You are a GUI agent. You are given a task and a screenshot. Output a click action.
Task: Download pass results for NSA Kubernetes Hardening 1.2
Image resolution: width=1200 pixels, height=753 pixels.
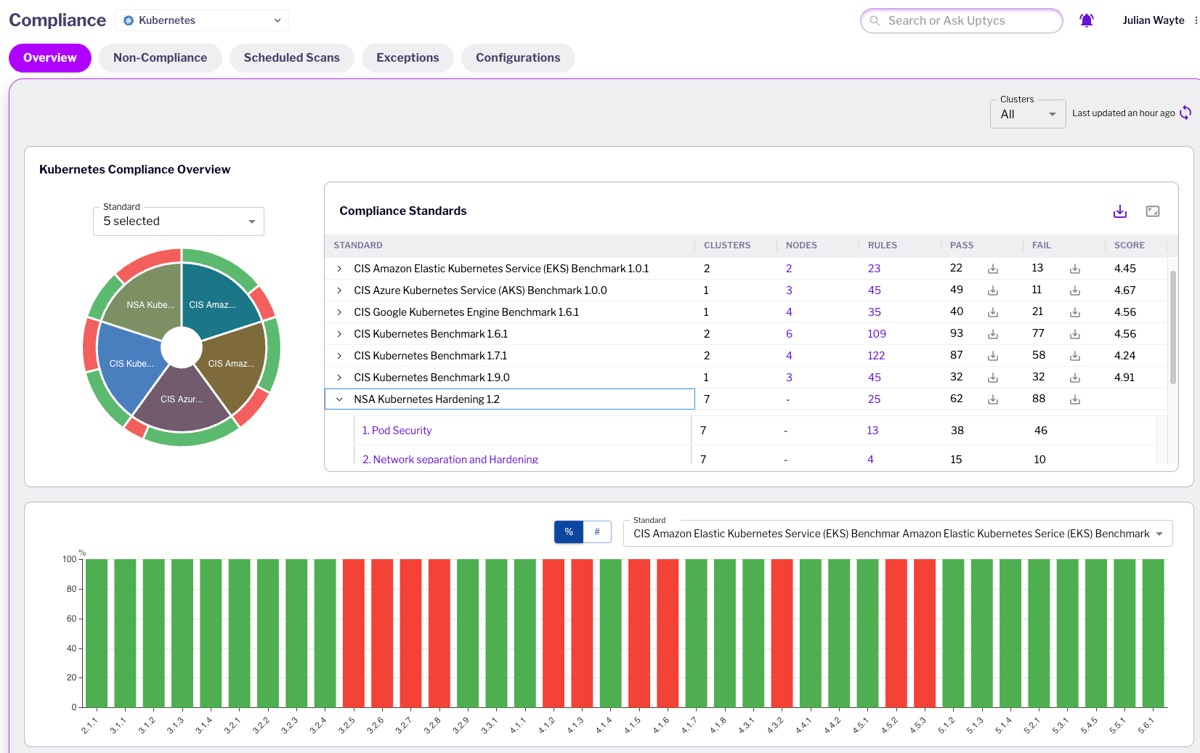point(993,400)
